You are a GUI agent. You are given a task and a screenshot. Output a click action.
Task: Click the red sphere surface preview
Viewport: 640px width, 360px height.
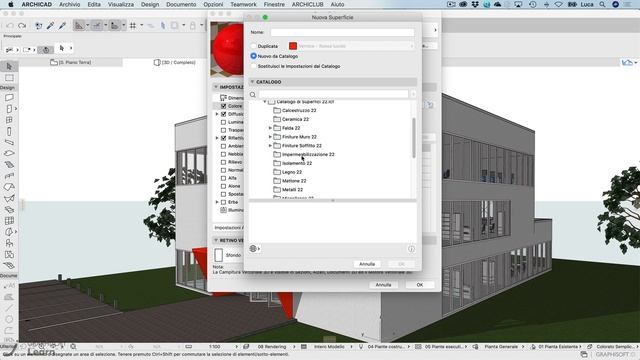click(227, 49)
